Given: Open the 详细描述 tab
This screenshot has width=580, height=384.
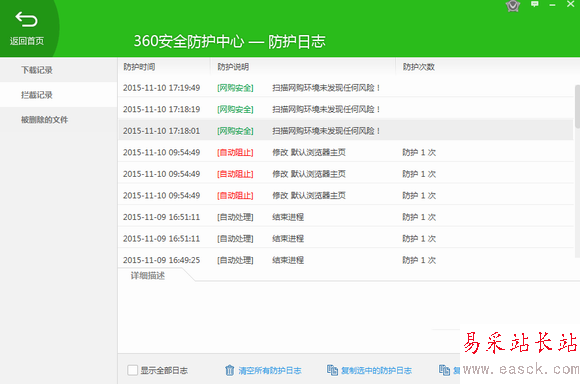Looking at the screenshot, I should coord(148,276).
